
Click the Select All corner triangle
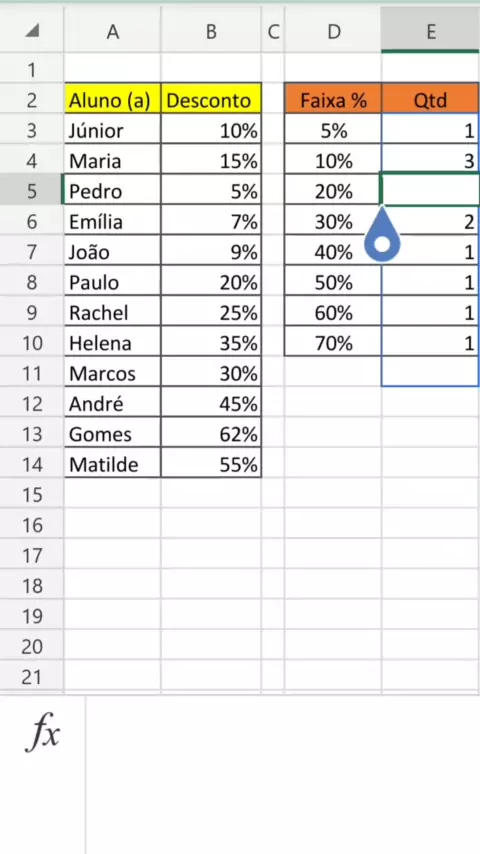pos(32,32)
